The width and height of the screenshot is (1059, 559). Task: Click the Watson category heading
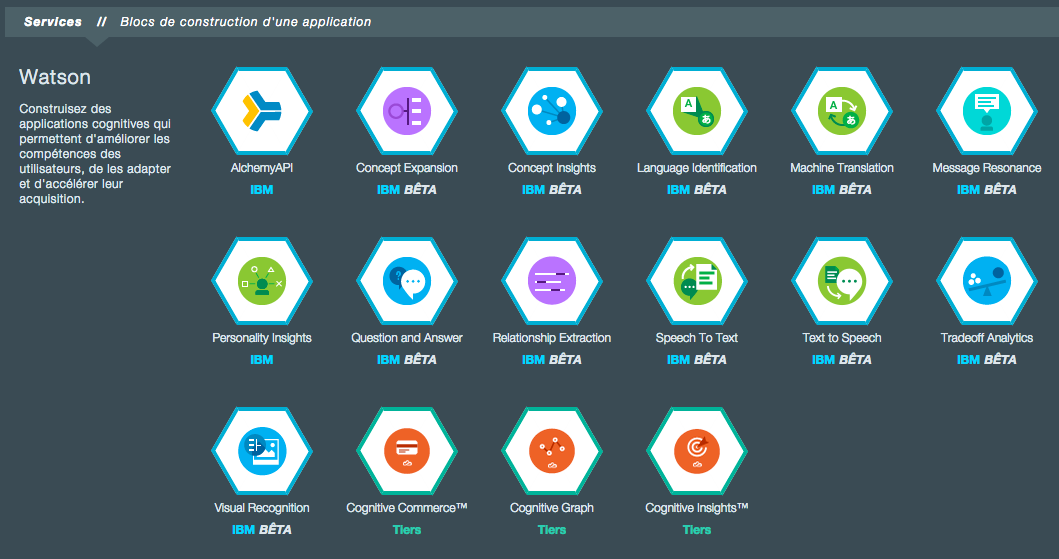coord(55,77)
